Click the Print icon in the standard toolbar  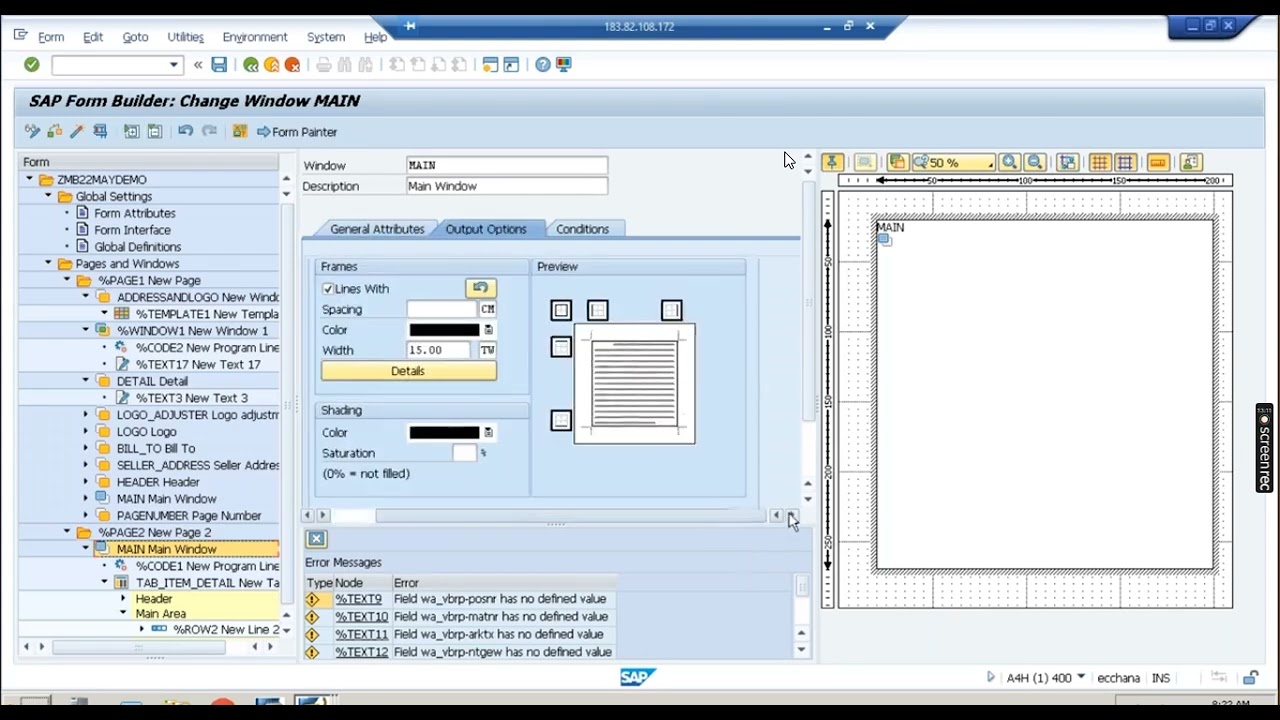pos(323,65)
